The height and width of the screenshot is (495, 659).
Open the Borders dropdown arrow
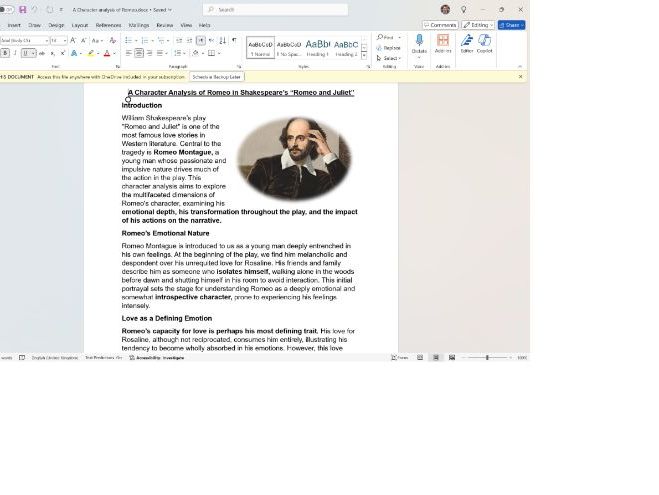220,53
